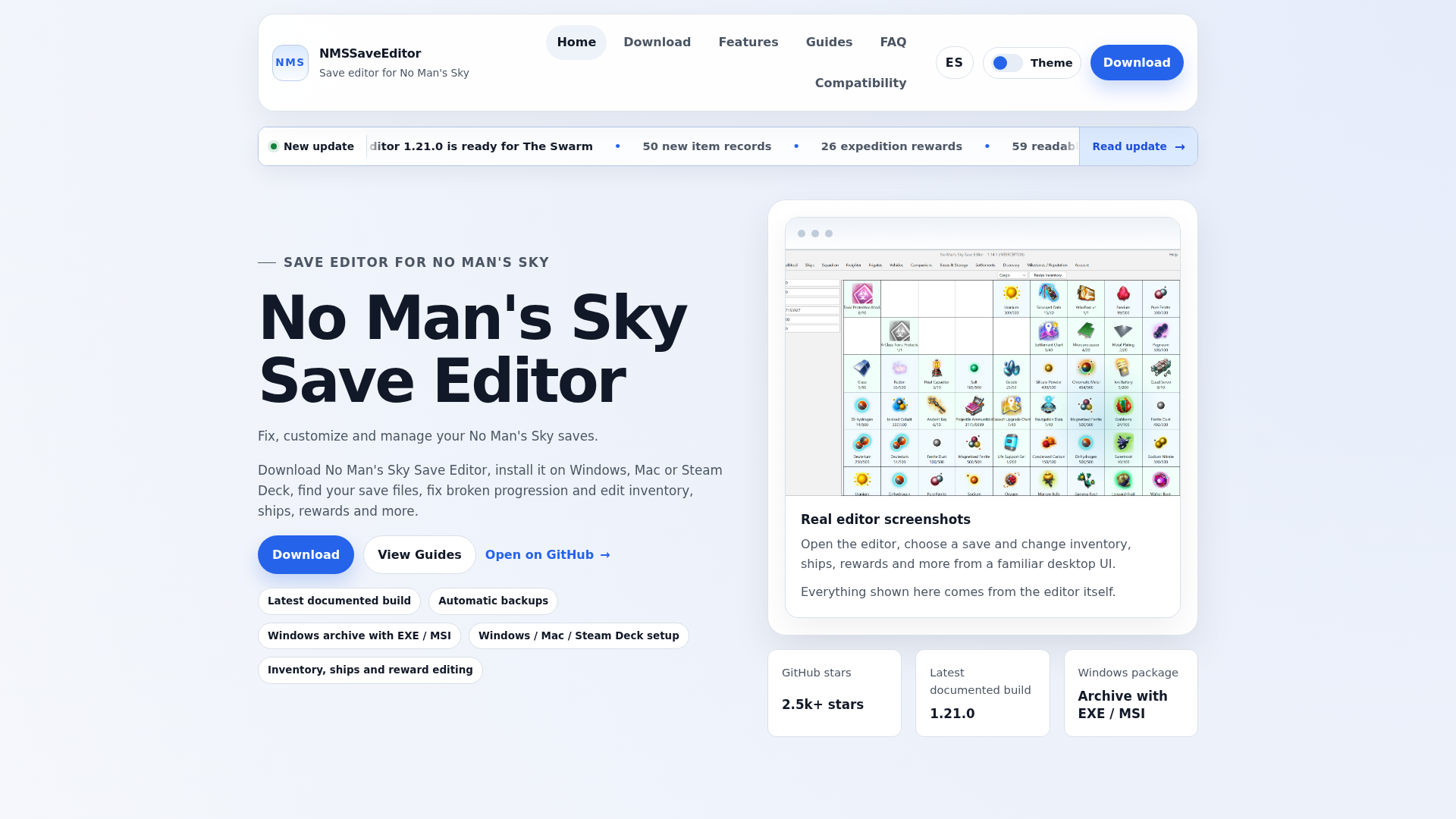Switch language with the ES button
1456x819 pixels.
coord(954,63)
